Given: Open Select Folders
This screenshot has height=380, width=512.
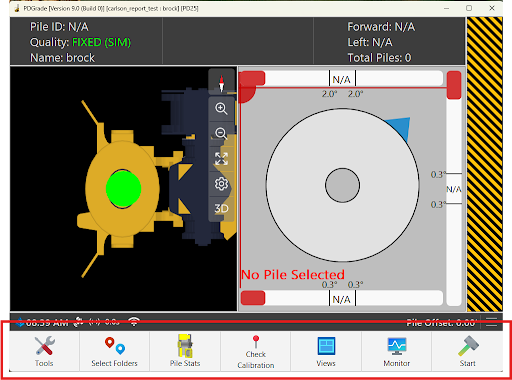Looking at the screenshot, I should [114, 351].
